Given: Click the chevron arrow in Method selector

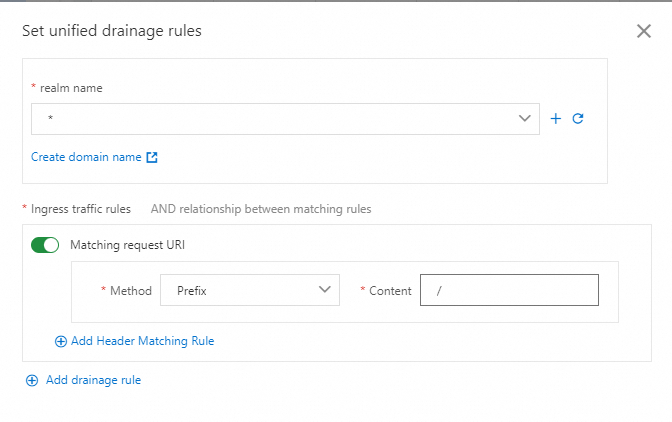Looking at the screenshot, I should pos(324,290).
